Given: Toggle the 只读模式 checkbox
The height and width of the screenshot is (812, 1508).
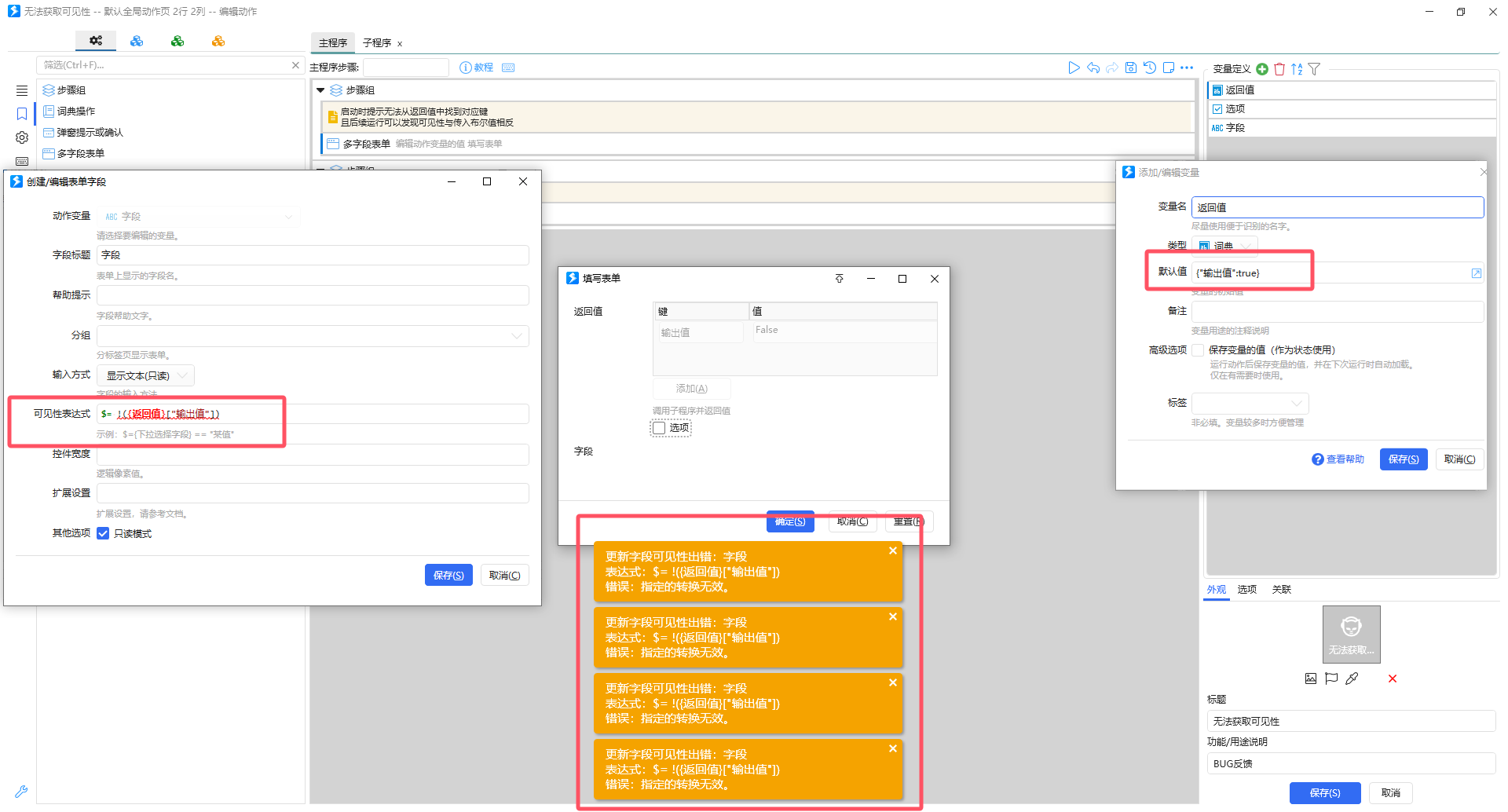Looking at the screenshot, I should pos(103,534).
